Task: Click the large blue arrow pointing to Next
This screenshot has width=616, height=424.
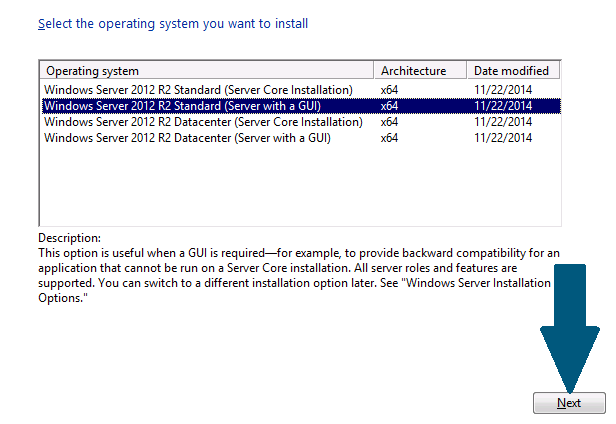Action: [x=570, y=328]
